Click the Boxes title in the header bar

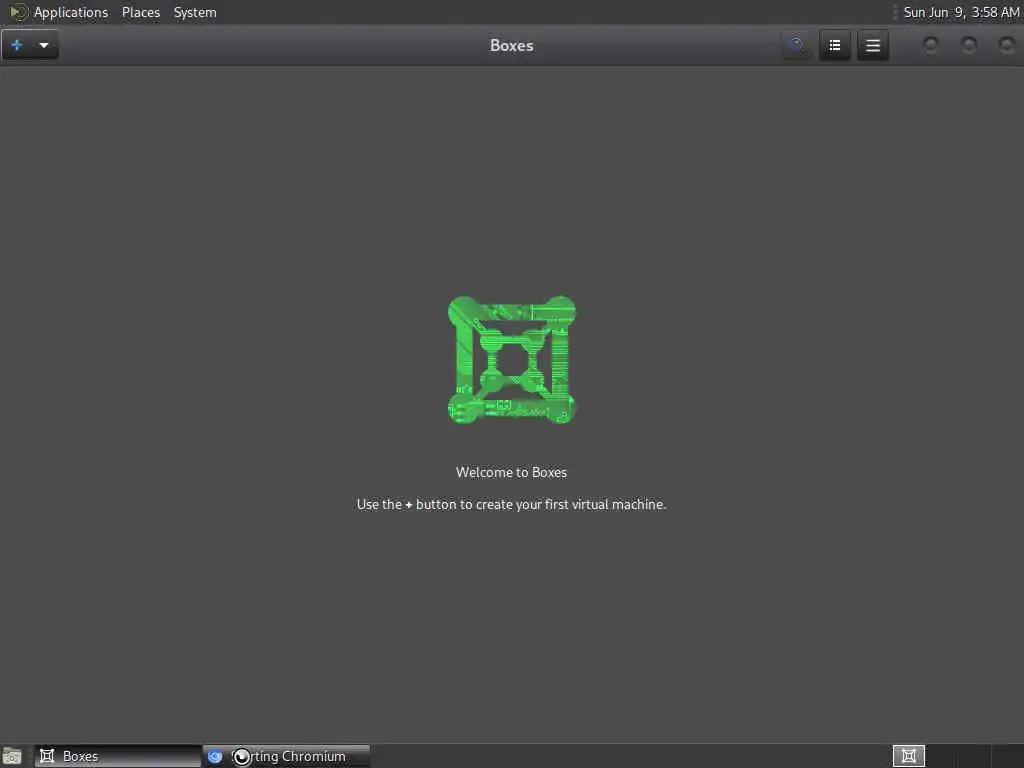511,45
